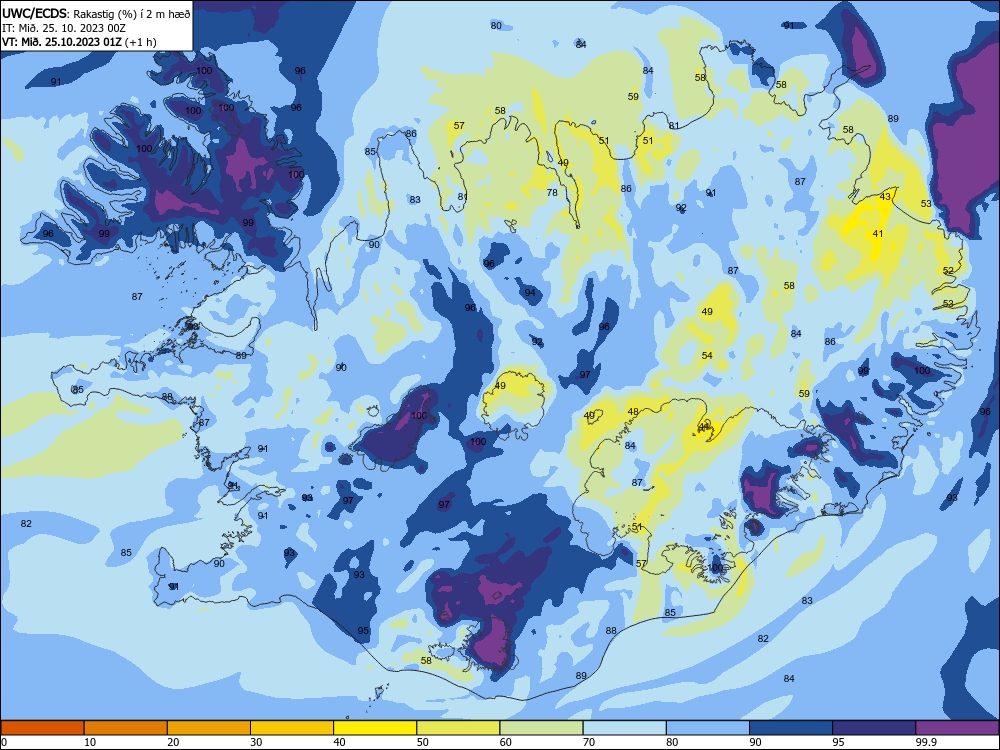This screenshot has width=1000, height=750.
Task: Click the map humidity value "54"
Action: 707,356
